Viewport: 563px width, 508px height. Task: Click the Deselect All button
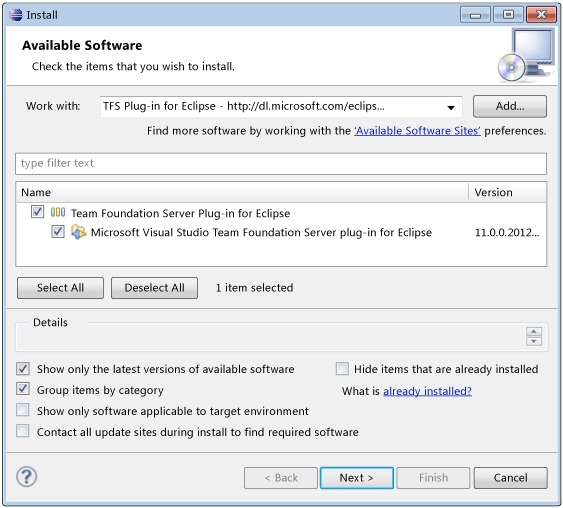click(x=154, y=288)
